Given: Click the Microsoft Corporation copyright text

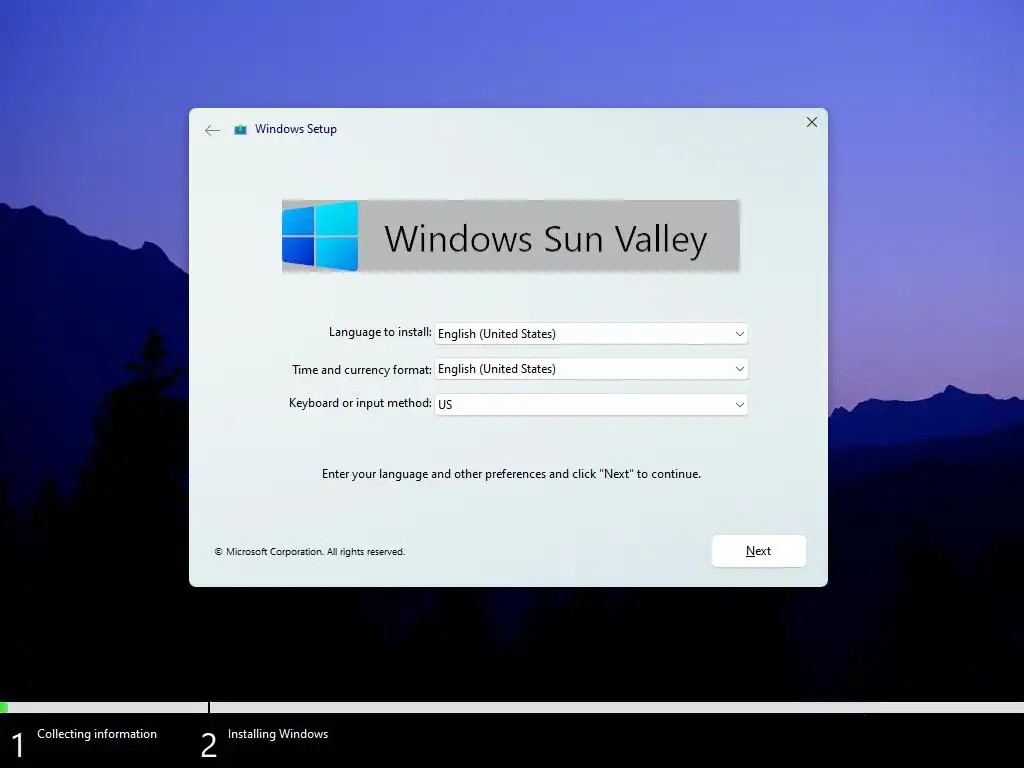Looking at the screenshot, I should pyautogui.click(x=310, y=552).
